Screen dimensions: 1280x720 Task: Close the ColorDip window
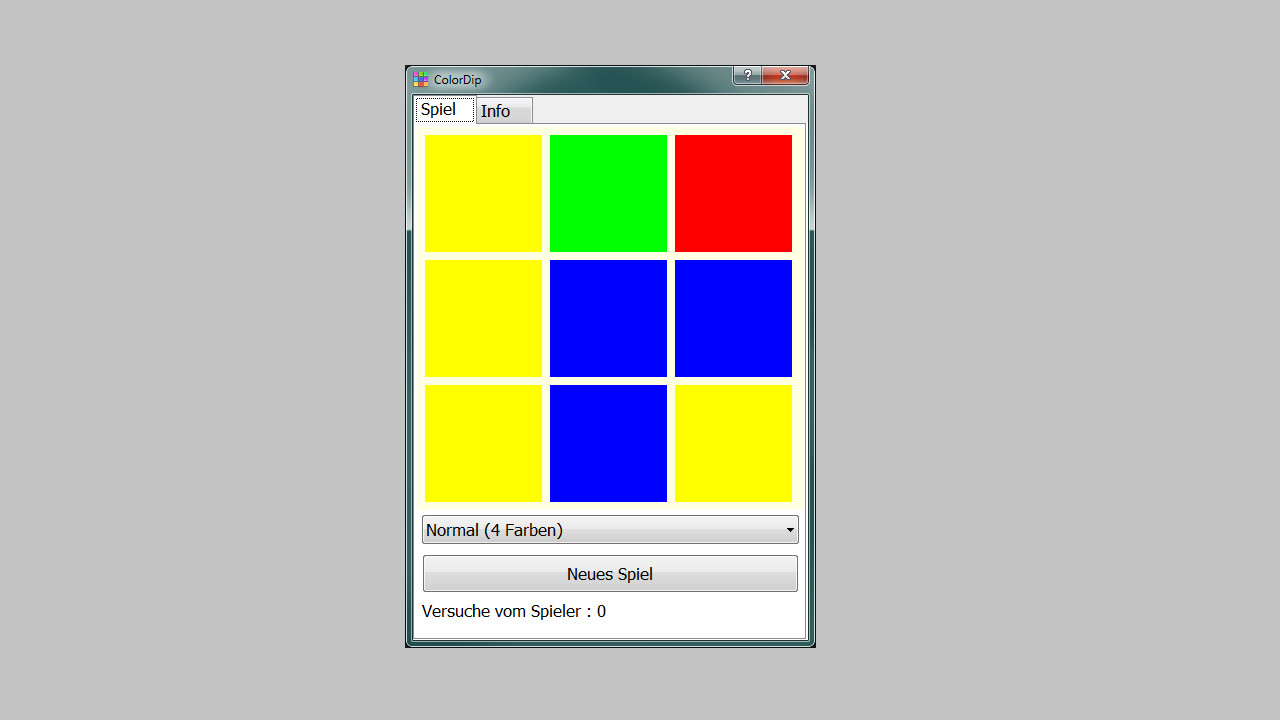[x=785, y=75]
